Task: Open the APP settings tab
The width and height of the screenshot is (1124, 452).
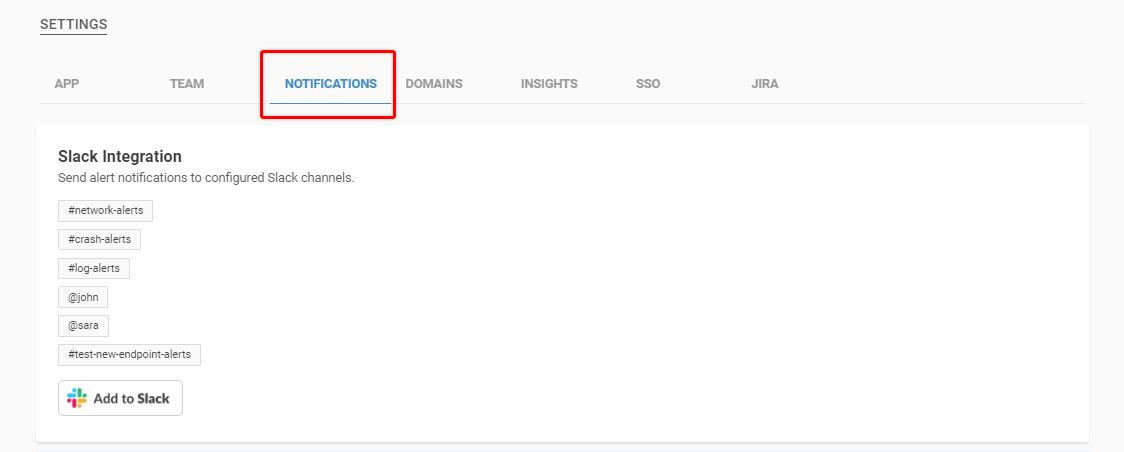Action: pos(67,84)
